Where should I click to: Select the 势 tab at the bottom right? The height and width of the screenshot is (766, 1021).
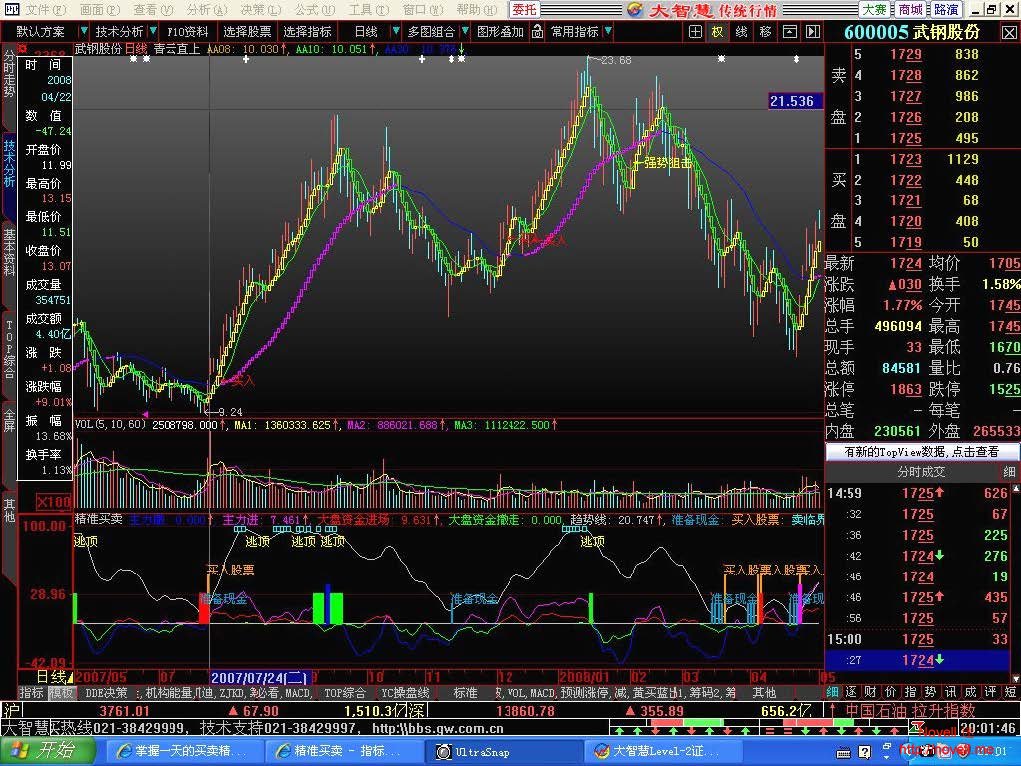[x=930, y=692]
